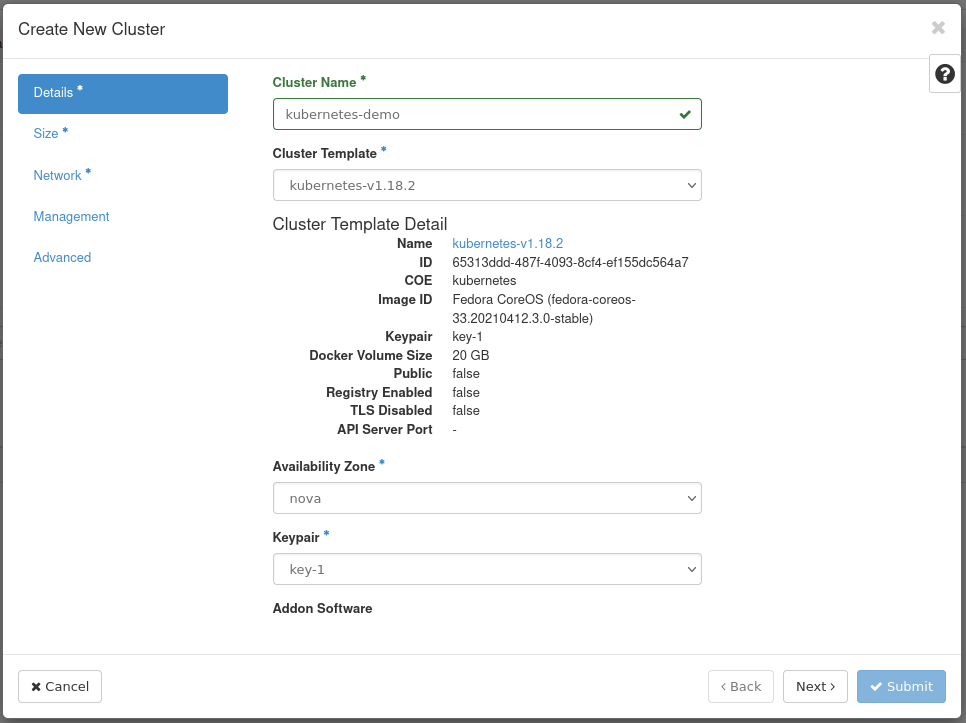Select the Details step tab
The image size is (966, 723).
pyautogui.click(x=122, y=93)
